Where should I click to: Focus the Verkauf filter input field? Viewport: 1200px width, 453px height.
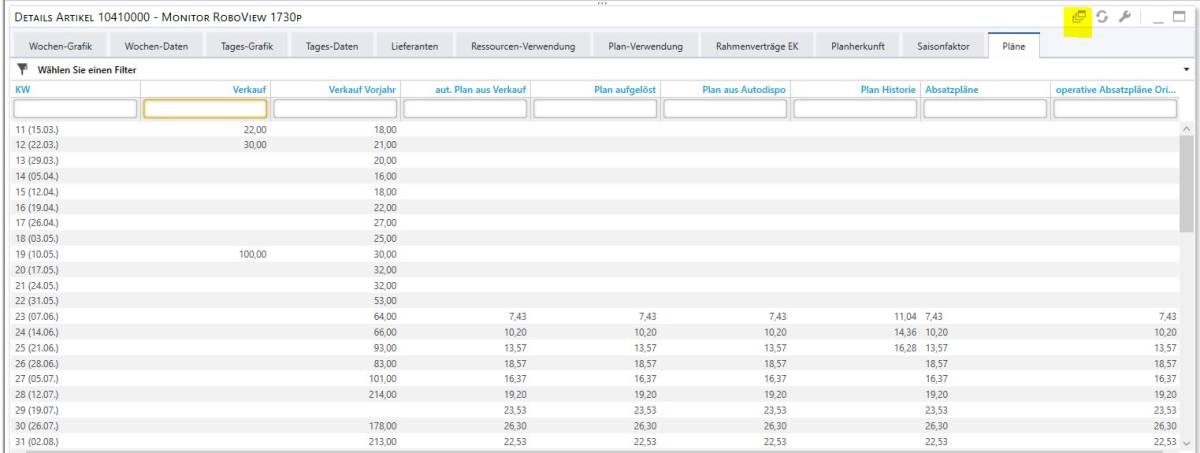click(x=205, y=109)
